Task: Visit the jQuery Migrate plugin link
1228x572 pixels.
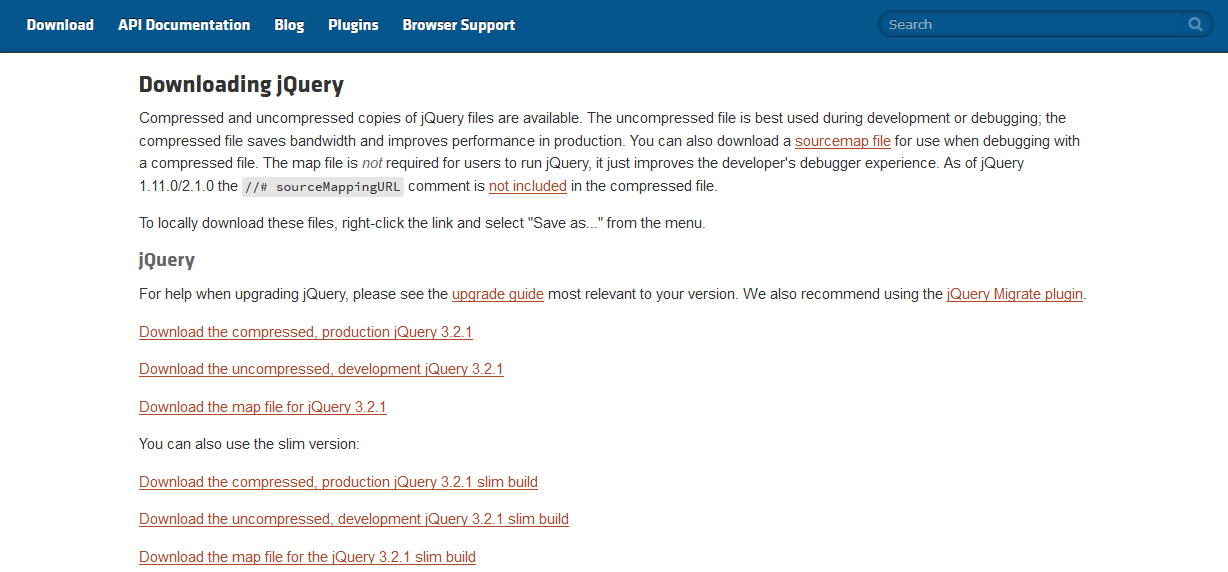Action: [x=1015, y=294]
